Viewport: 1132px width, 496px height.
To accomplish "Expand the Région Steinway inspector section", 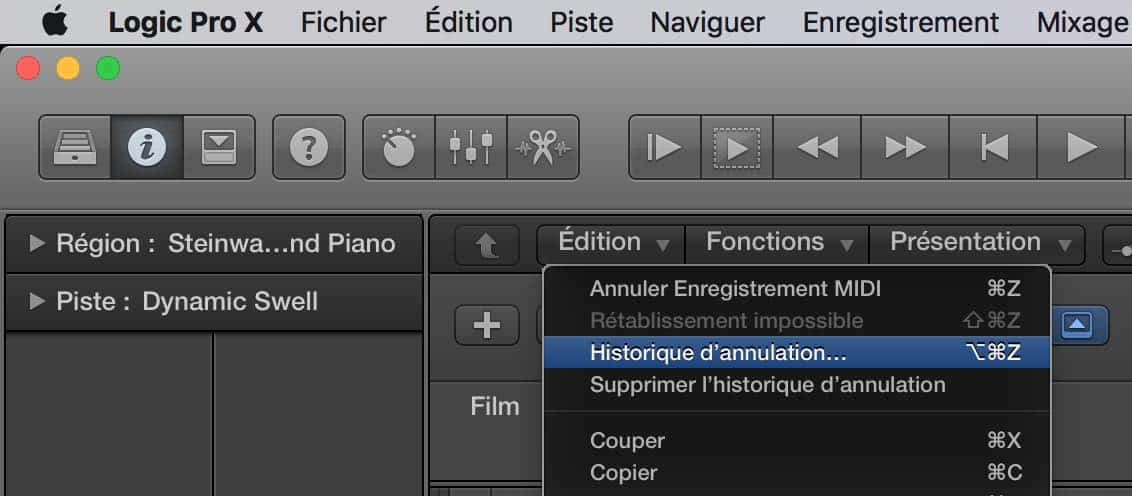I will (x=214, y=243).
